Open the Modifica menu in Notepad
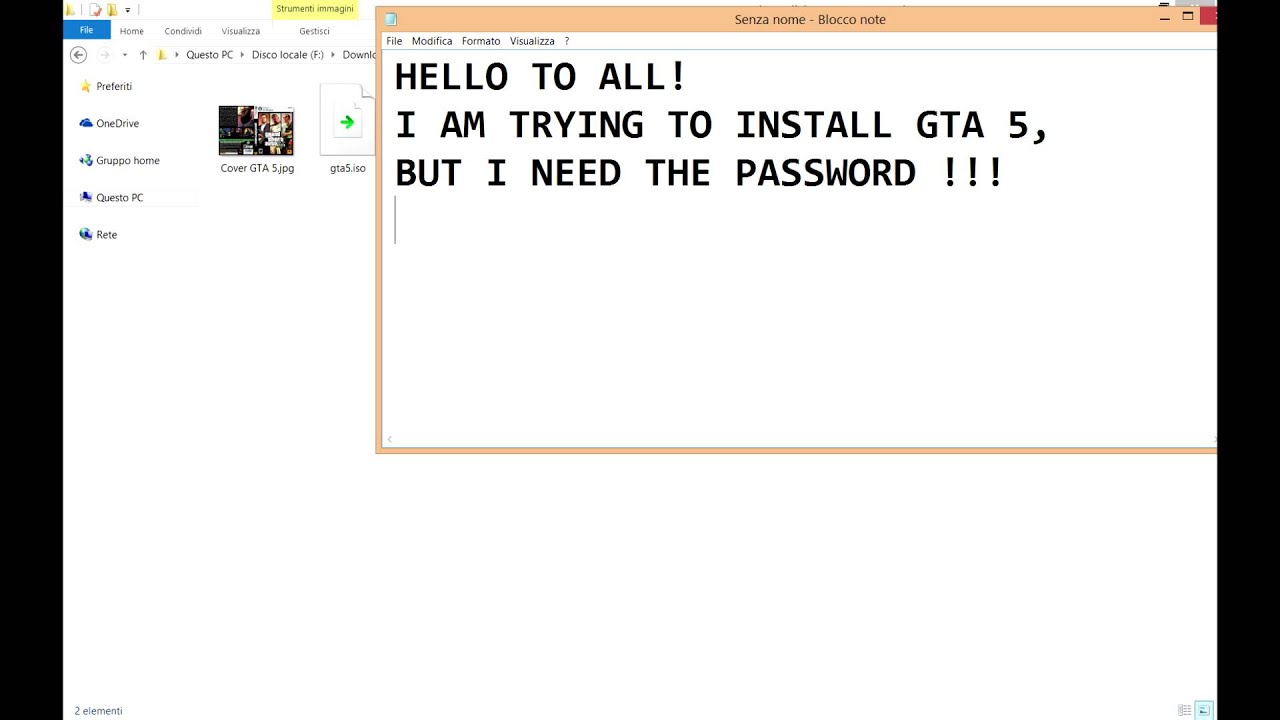This screenshot has height=720, width=1280. point(432,41)
